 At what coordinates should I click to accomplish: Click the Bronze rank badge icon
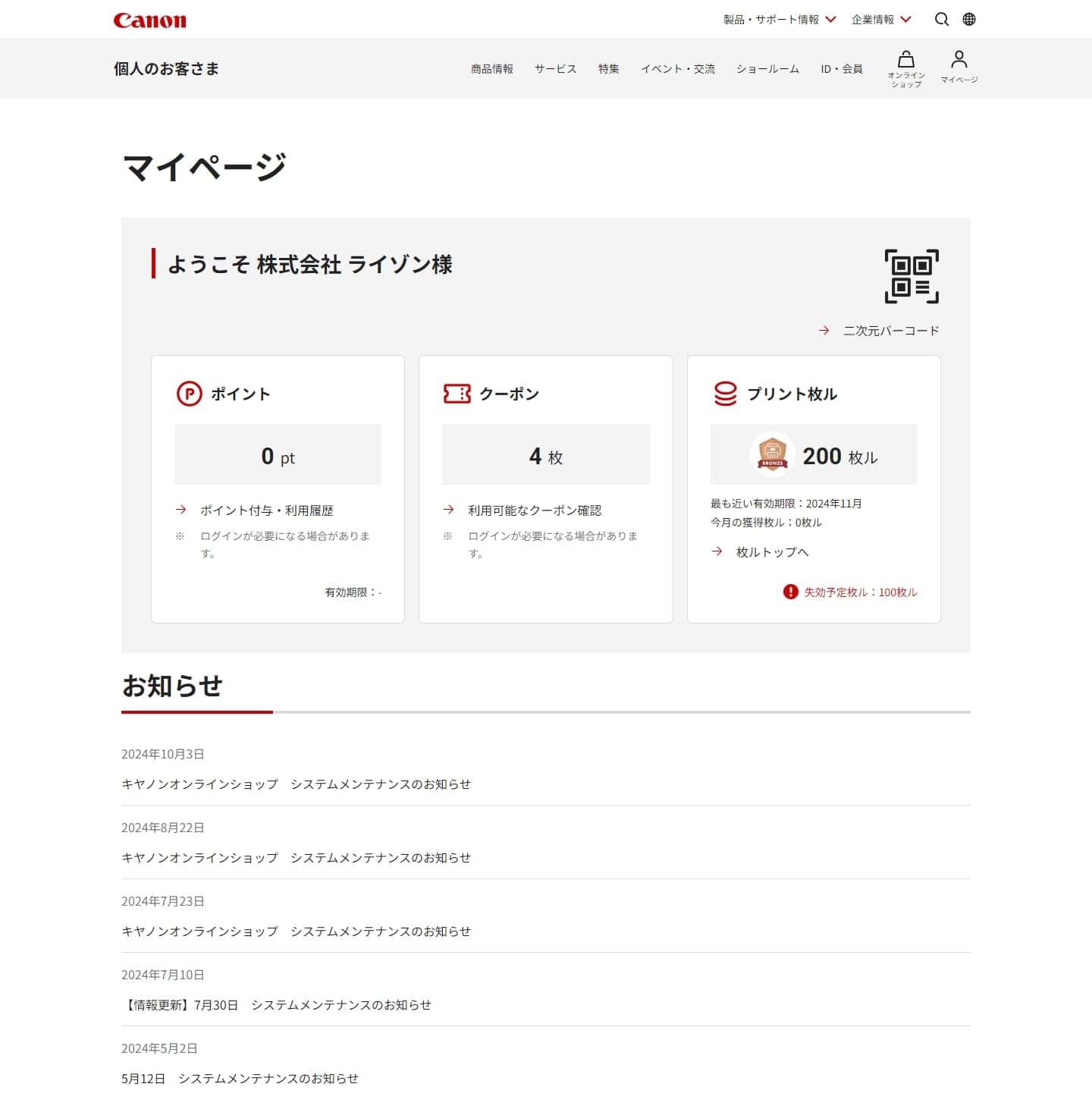pos(772,454)
